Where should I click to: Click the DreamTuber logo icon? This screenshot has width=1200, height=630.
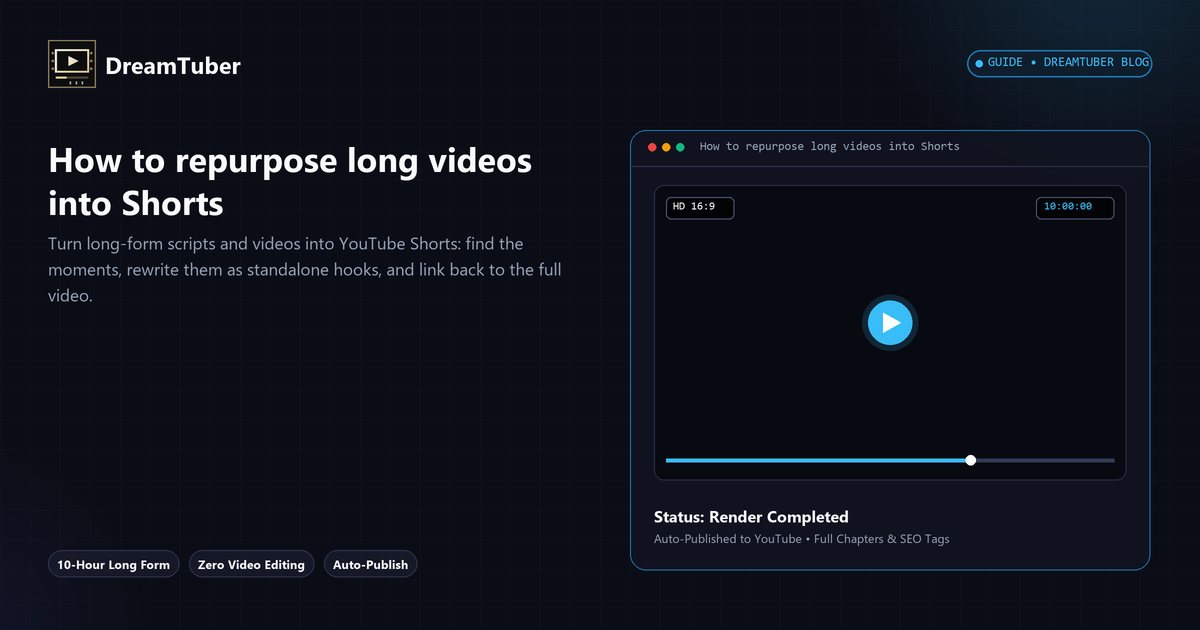click(x=72, y=64)
